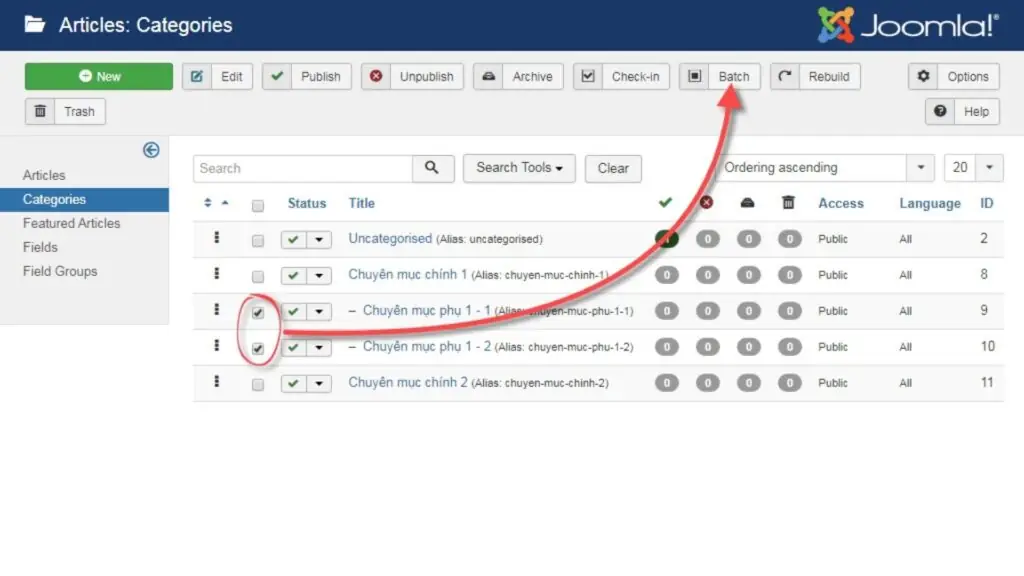The width and height of the screenshot is (1024, 576).
Task: Open the Help page
Action: coord(962,112)
